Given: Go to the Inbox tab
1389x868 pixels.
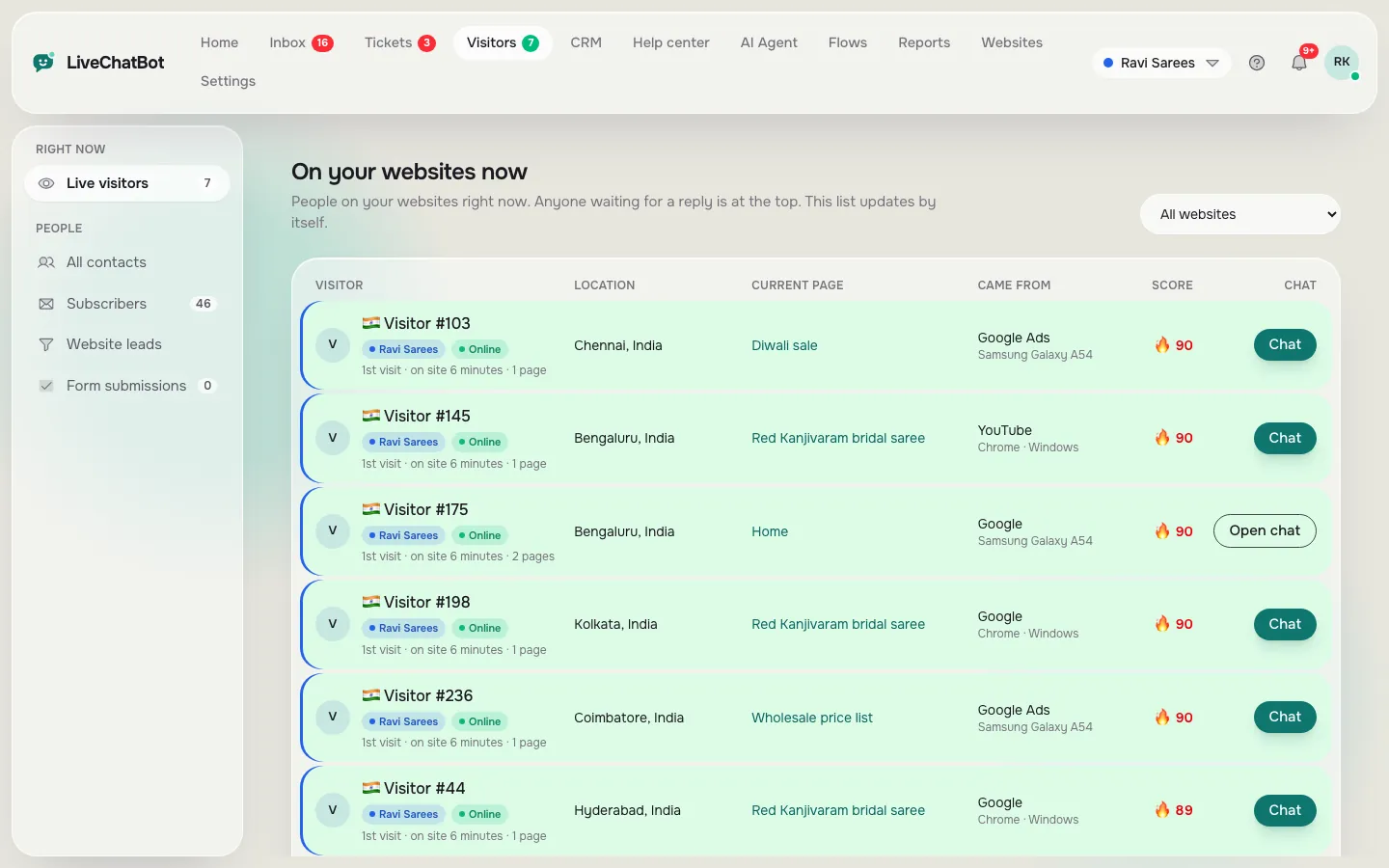Looking at the screenshot, I should click(301, 42).
